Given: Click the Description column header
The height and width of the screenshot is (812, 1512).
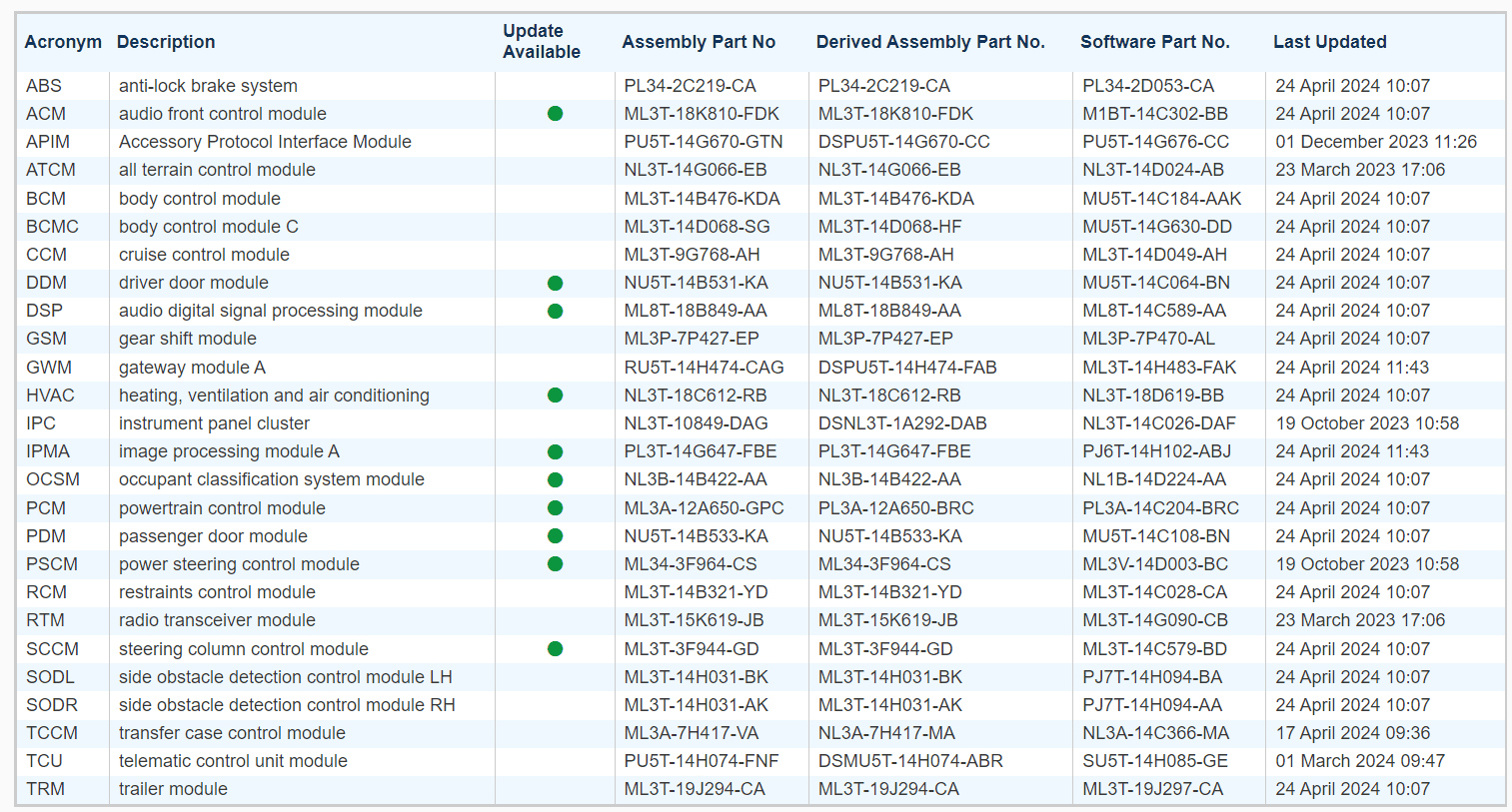Looking at the screenshot, I should click(x=166, y=42).
